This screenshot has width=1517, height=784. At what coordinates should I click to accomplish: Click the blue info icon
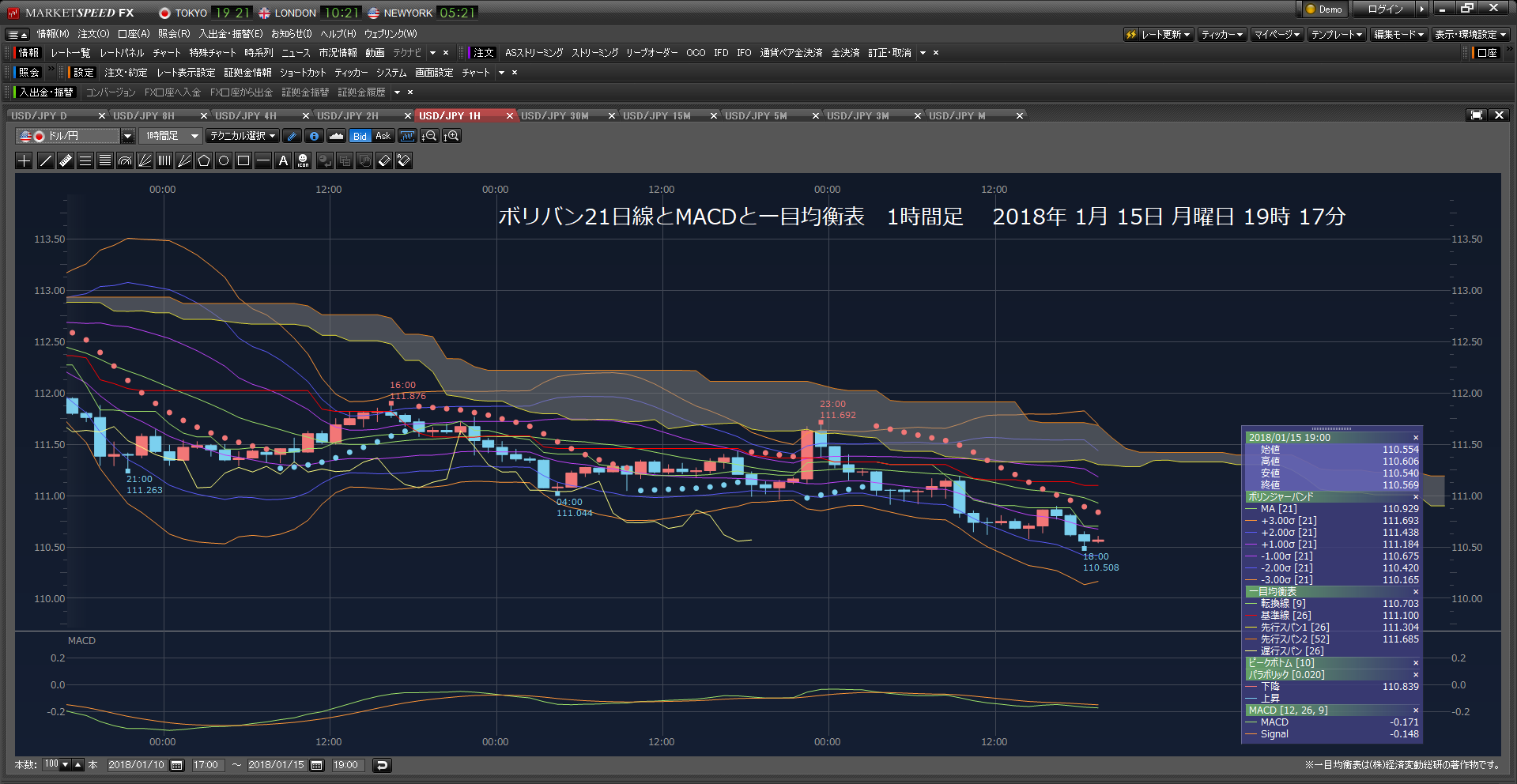click(314, 136)
